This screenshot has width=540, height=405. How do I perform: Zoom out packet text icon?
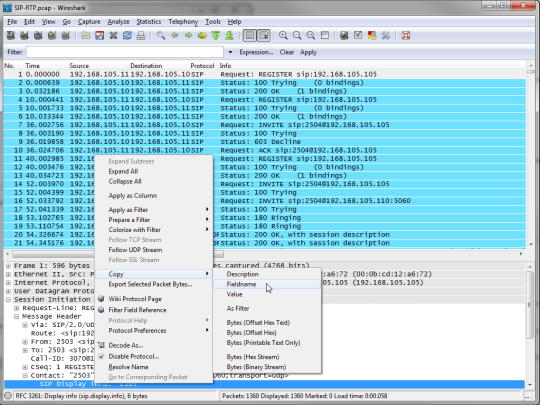coord(297,35)
